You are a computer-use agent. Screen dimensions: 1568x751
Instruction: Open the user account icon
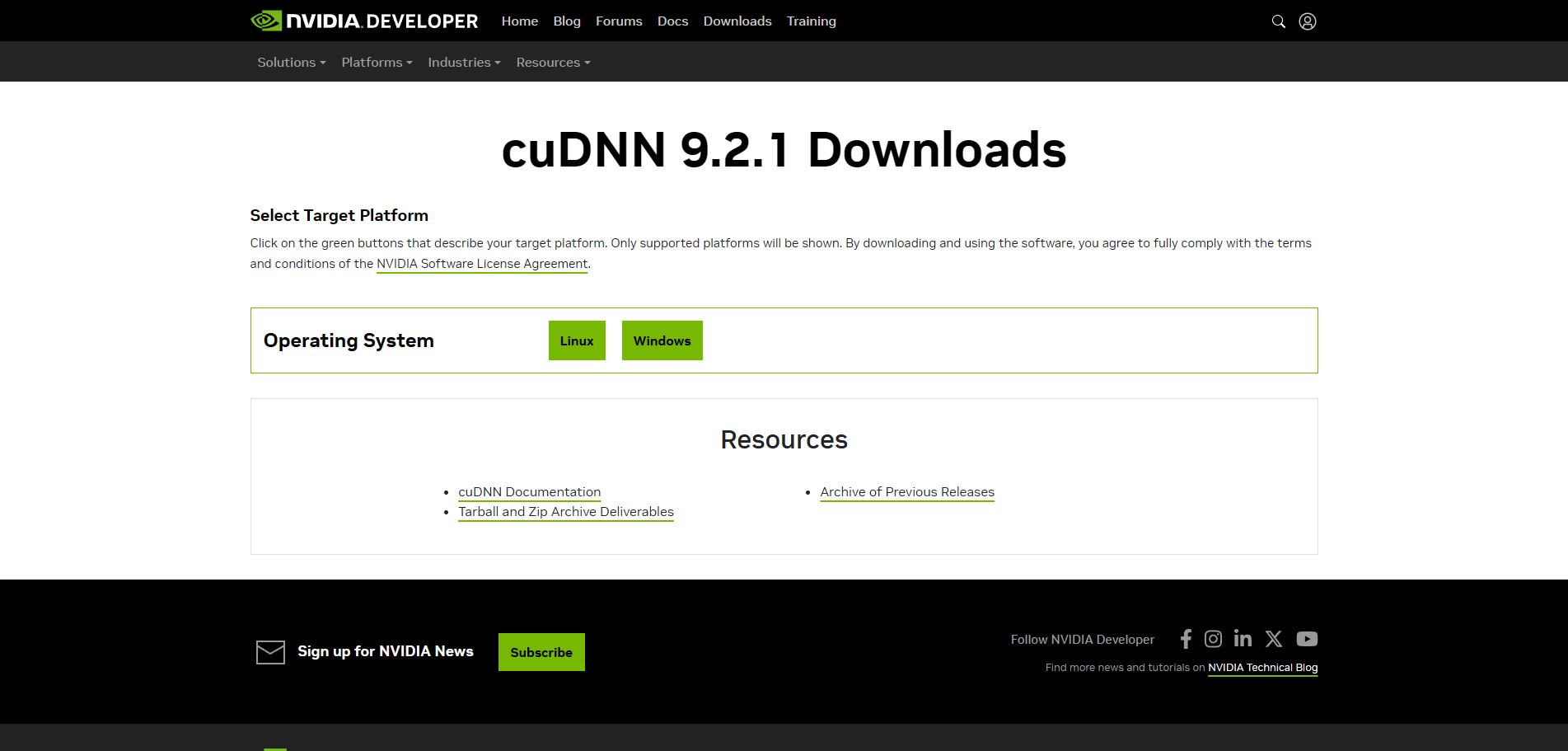(x=1308, y=21)
